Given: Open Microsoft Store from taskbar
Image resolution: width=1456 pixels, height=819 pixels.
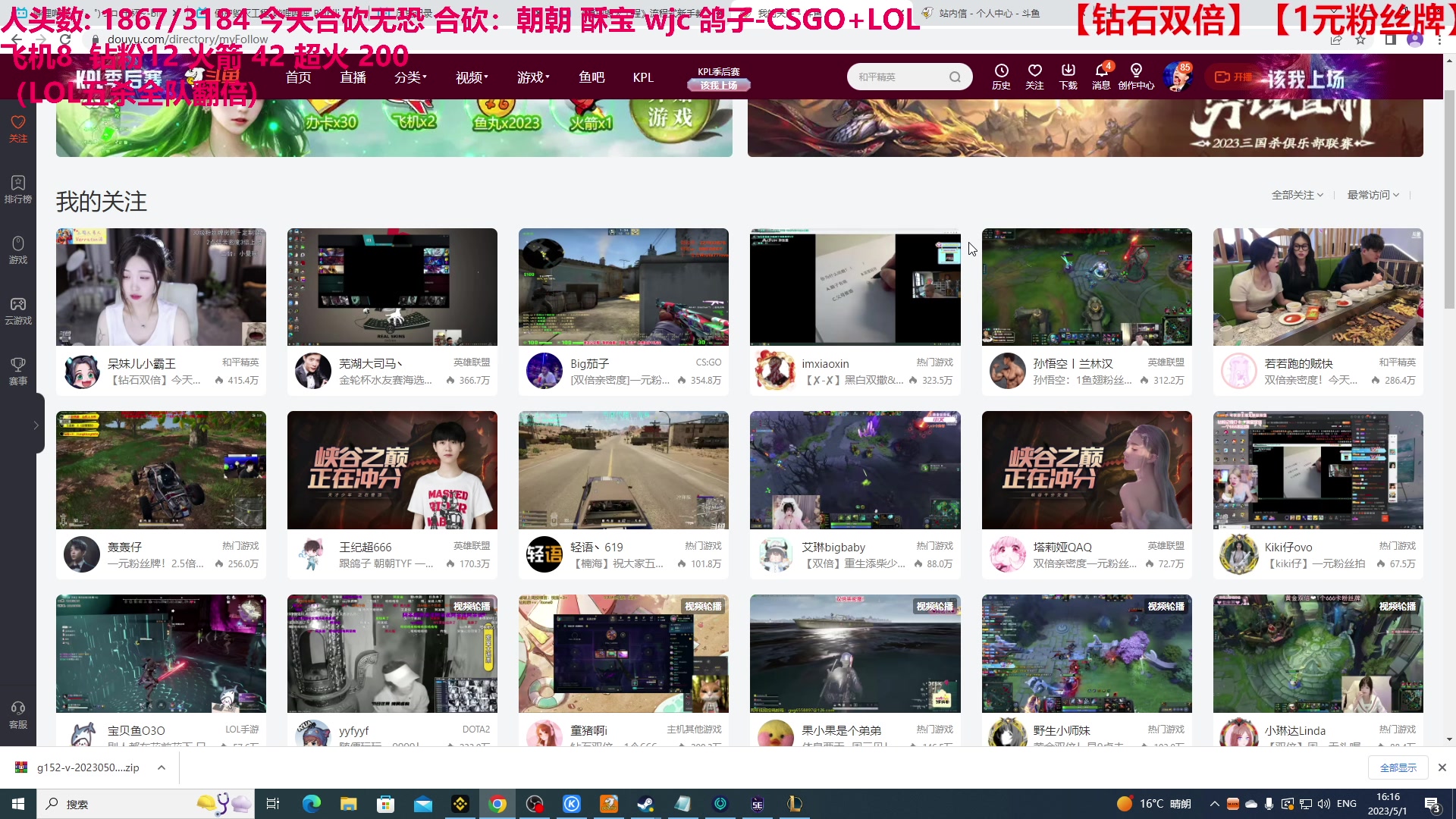Looking at the screenshot, I should (385, 804).
